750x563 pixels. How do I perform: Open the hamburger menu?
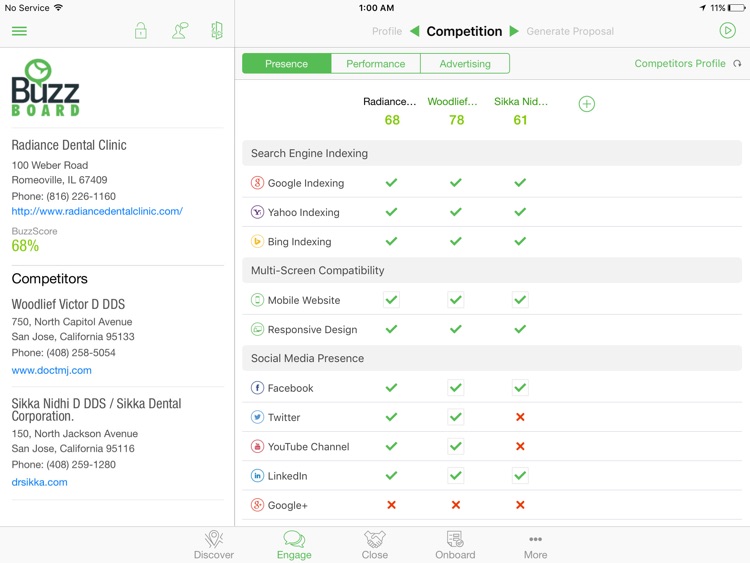19,31
